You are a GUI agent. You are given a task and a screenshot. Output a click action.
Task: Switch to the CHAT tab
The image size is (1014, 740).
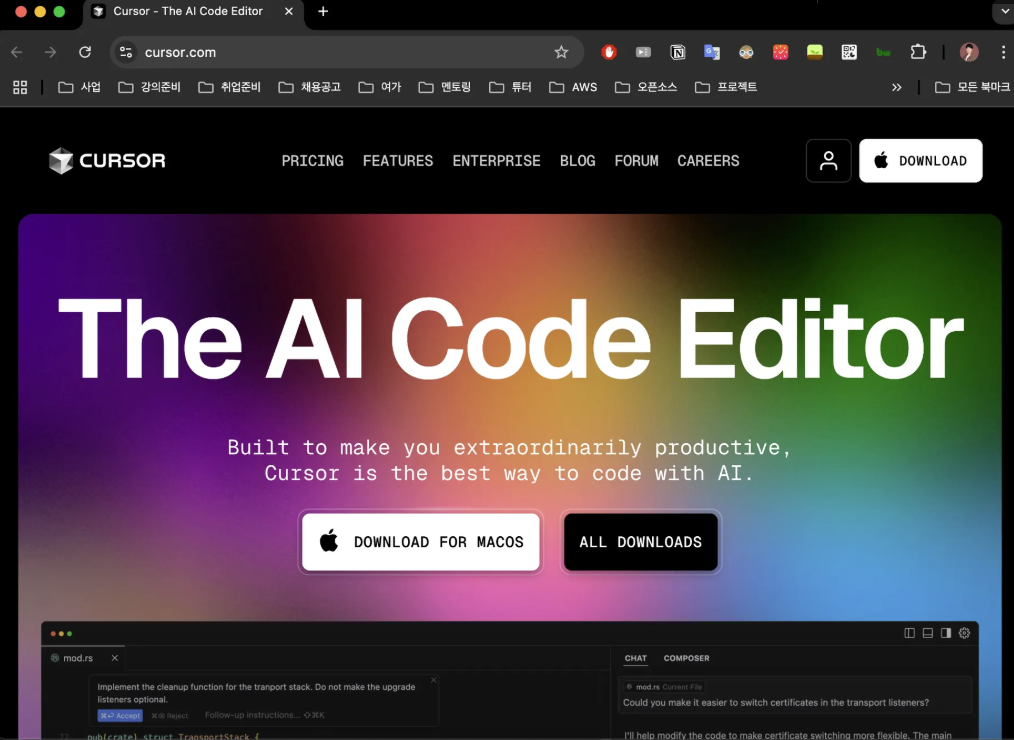(x=636, y=658)
